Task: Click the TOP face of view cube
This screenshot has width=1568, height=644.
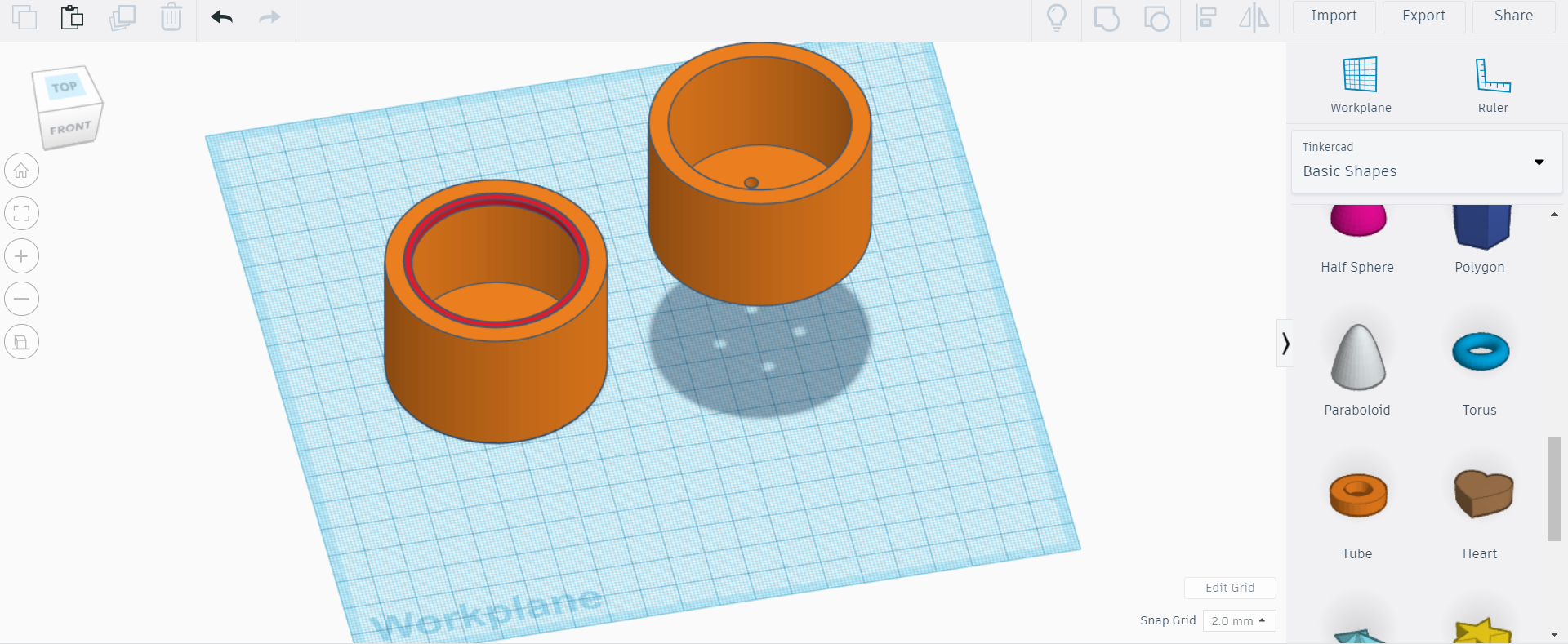Action: 65,86
